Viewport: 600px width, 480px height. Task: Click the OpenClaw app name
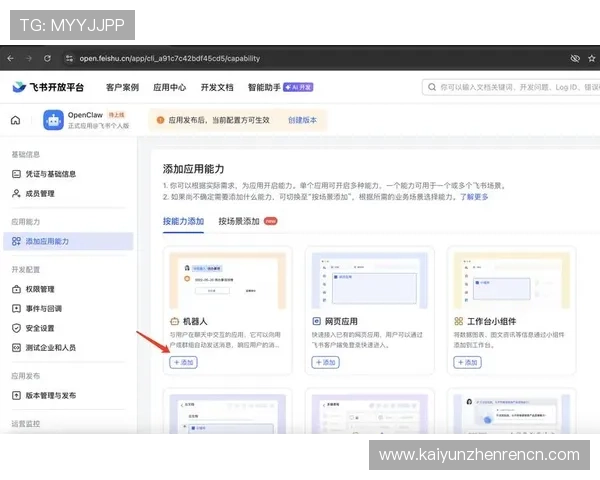click(85, 115)
